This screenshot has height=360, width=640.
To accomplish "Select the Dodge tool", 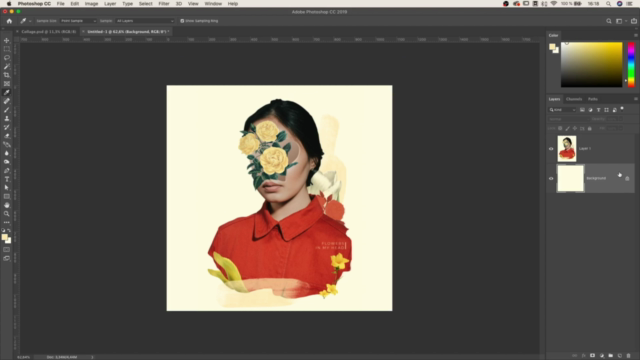I will (7, 162).
